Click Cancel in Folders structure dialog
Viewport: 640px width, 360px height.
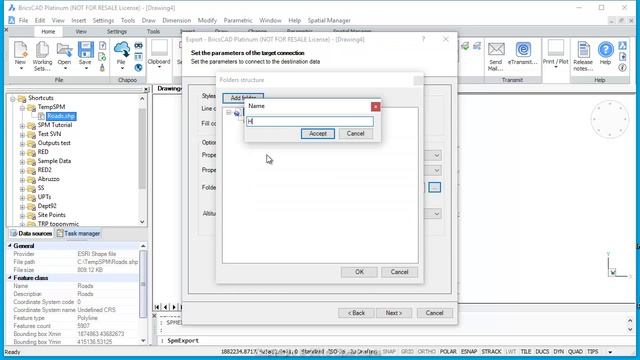point(399,272)
